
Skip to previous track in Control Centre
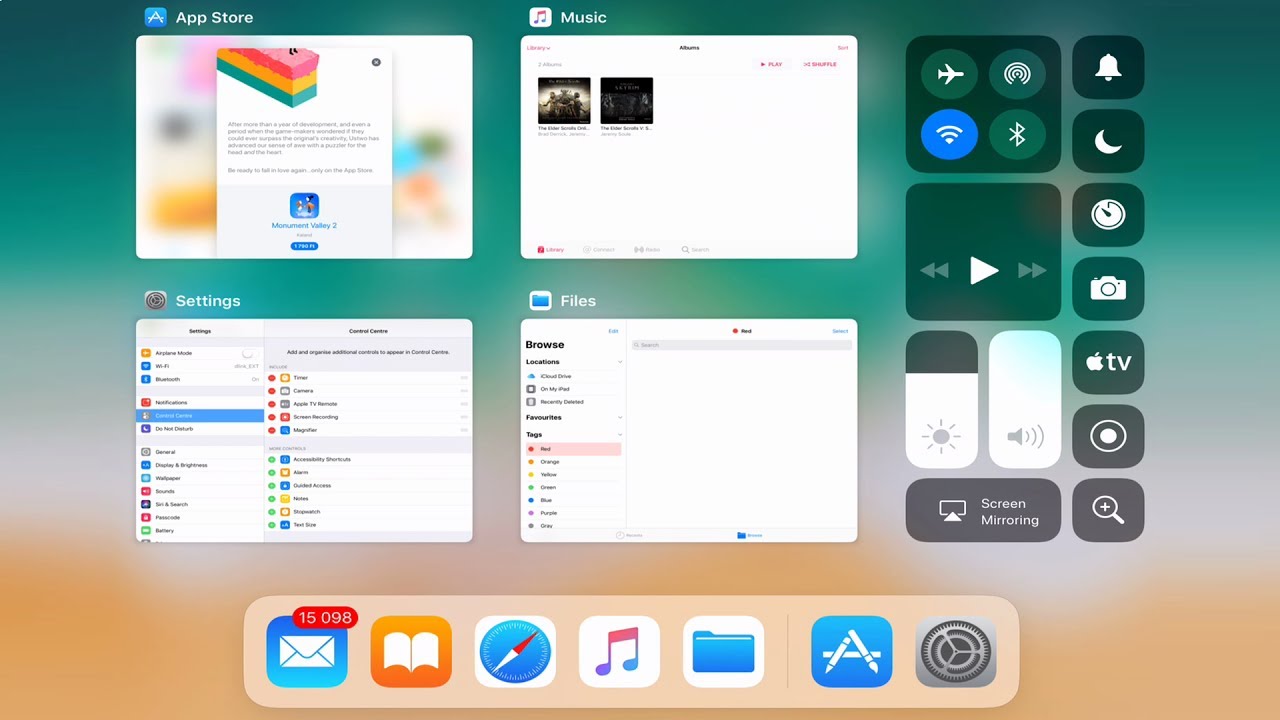[x=934, y=270]
